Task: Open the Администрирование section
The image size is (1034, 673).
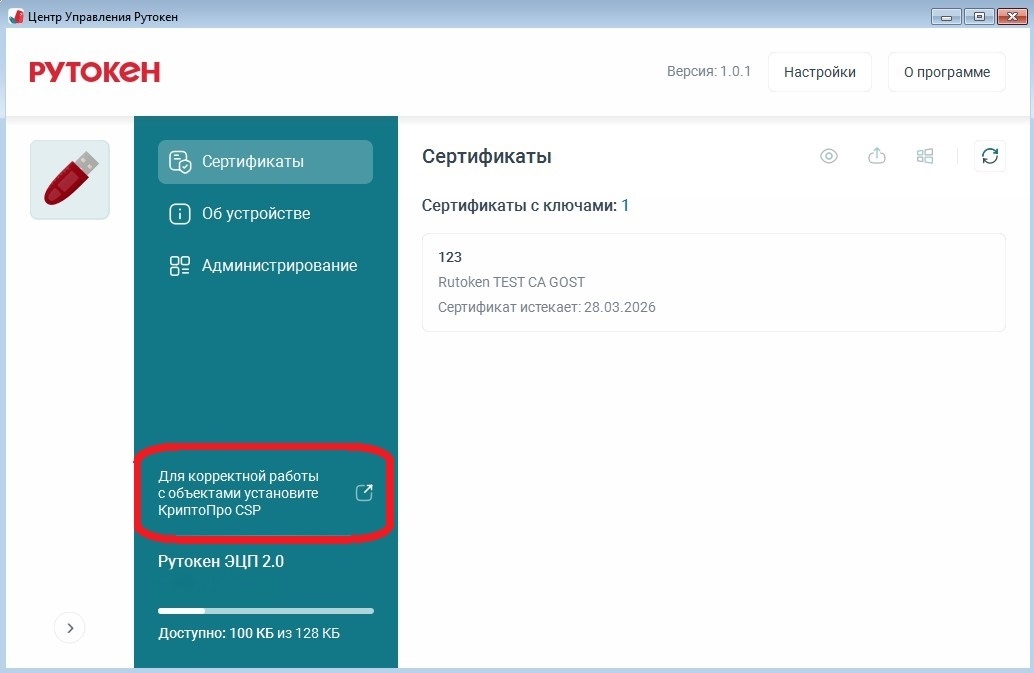Action: click(x=265, y=266)
